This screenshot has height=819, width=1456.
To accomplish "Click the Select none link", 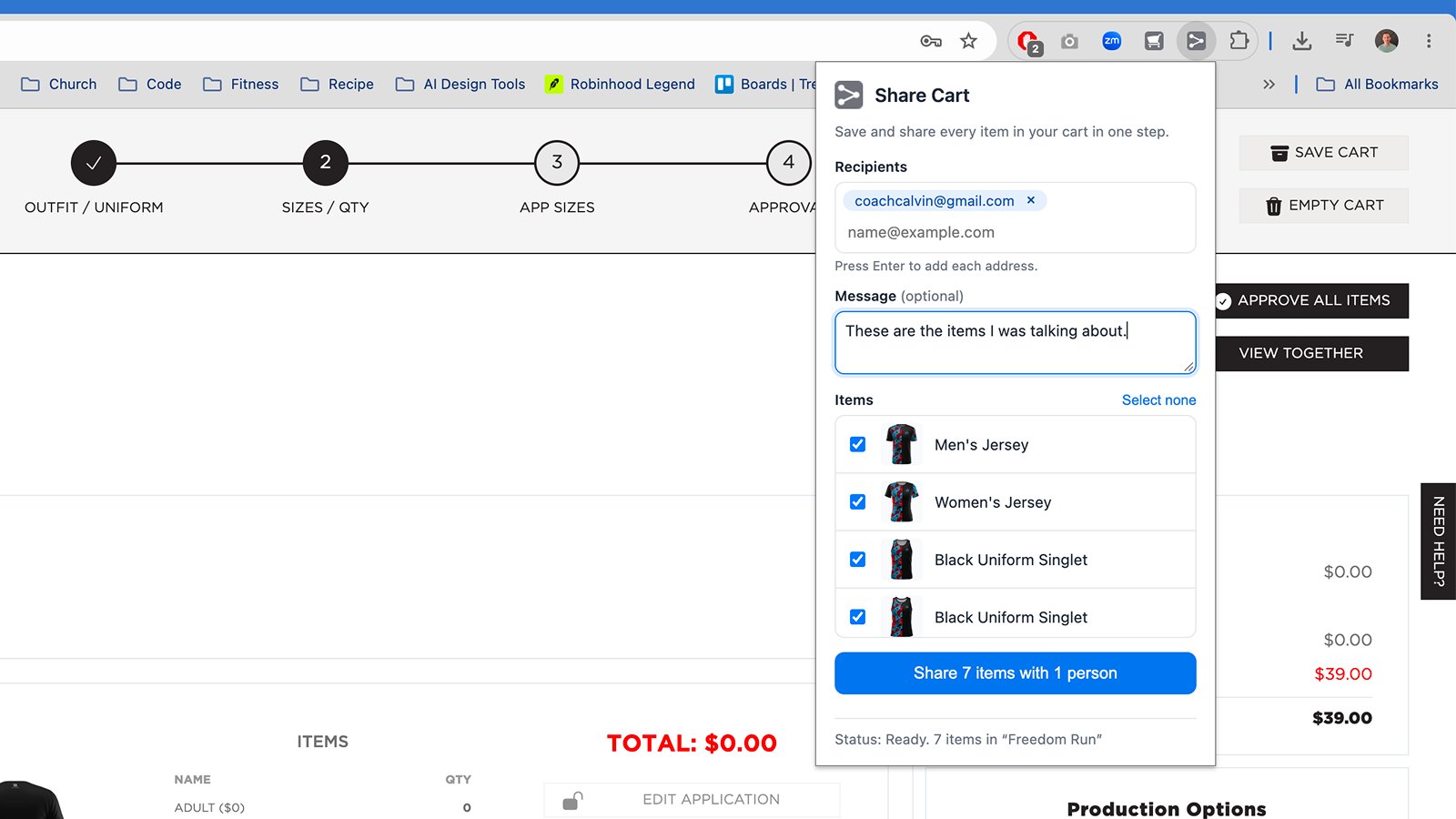I will (x=1158, y=400).
